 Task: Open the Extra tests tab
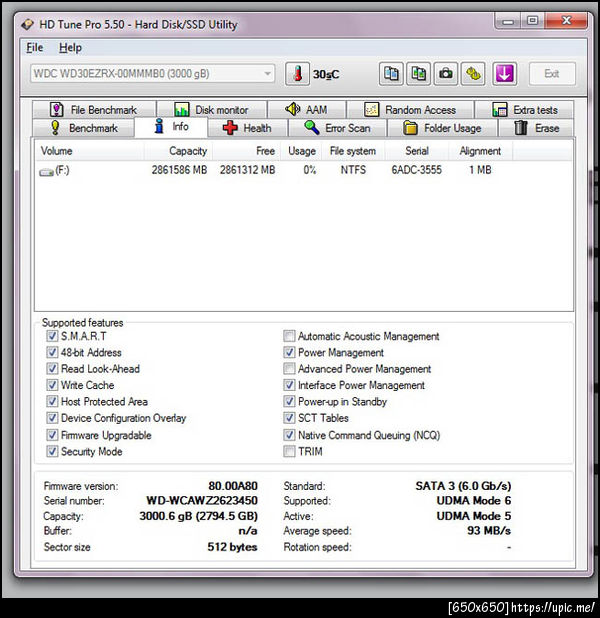click(x=524, y=110)
